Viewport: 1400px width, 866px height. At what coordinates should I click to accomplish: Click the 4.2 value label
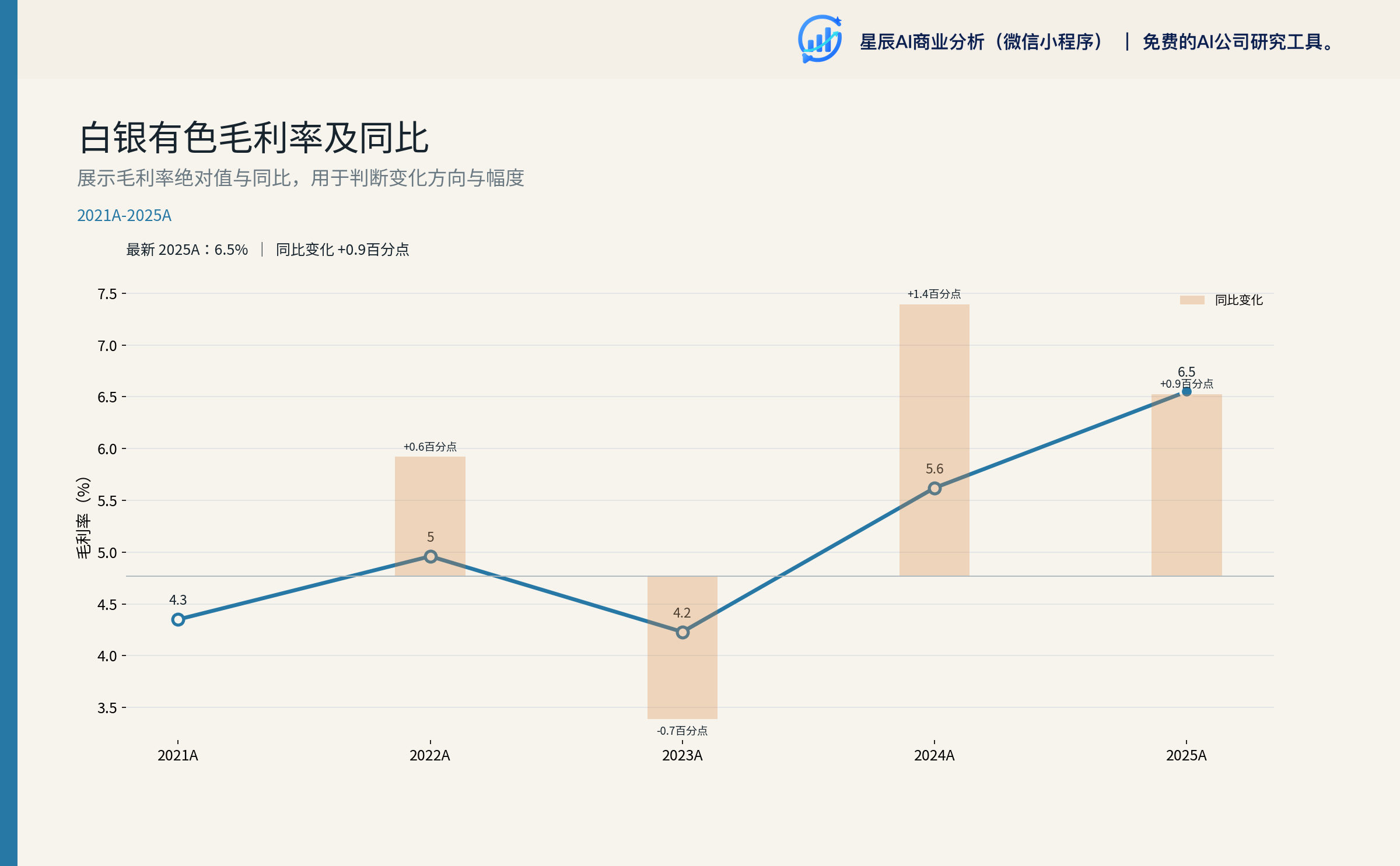click(682, 613)
